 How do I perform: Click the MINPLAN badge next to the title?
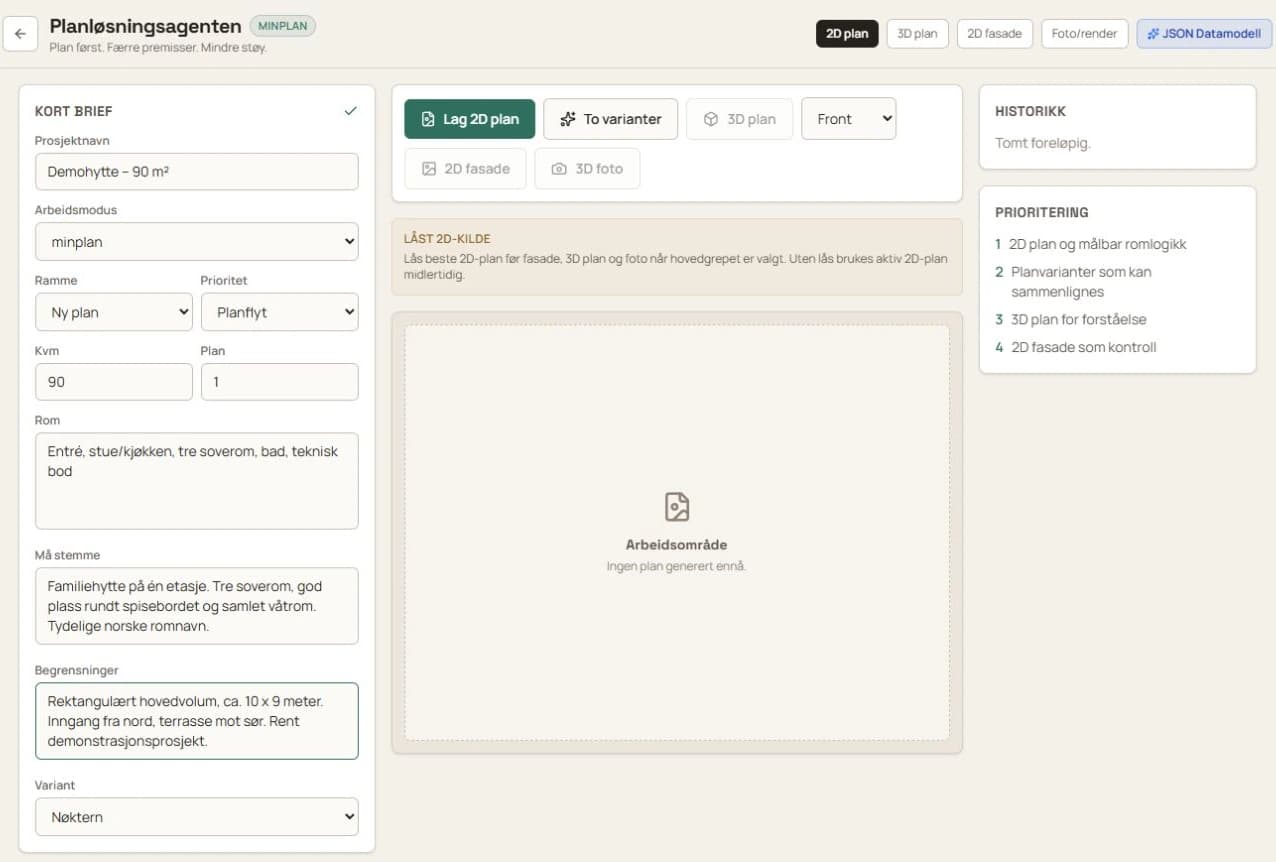283,26
